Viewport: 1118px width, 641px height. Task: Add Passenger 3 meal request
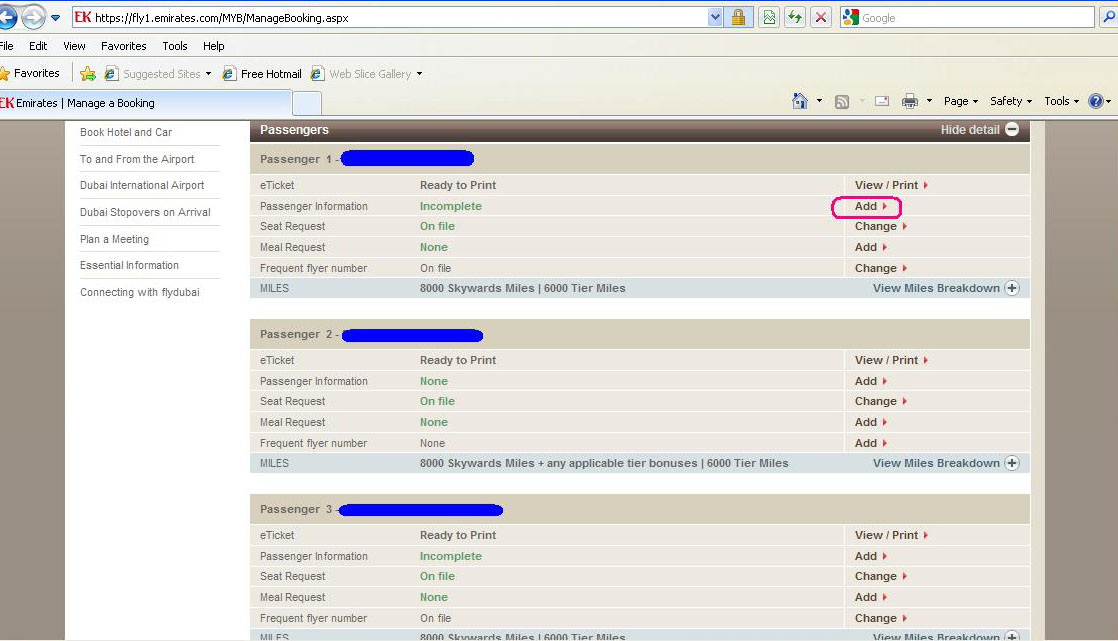tap(871, 598)
